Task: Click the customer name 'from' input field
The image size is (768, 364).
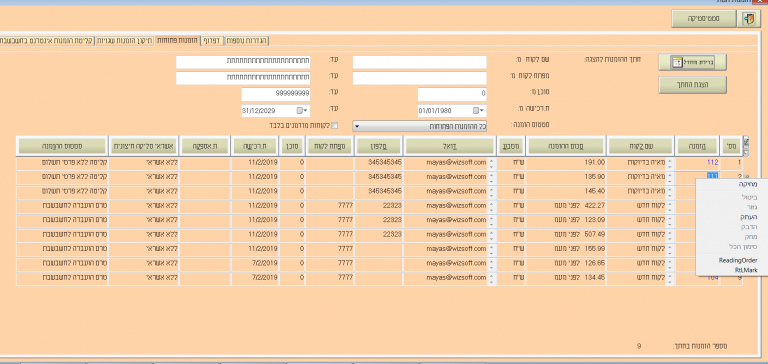Action: [420, 62]
